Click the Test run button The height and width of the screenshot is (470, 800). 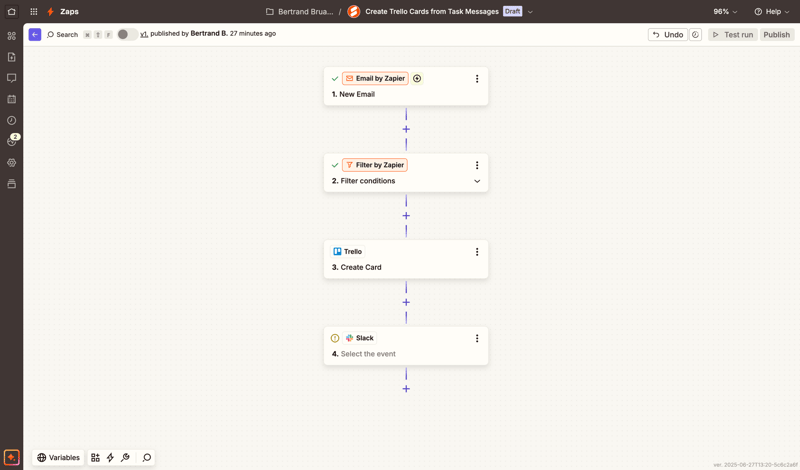(733, 34)
